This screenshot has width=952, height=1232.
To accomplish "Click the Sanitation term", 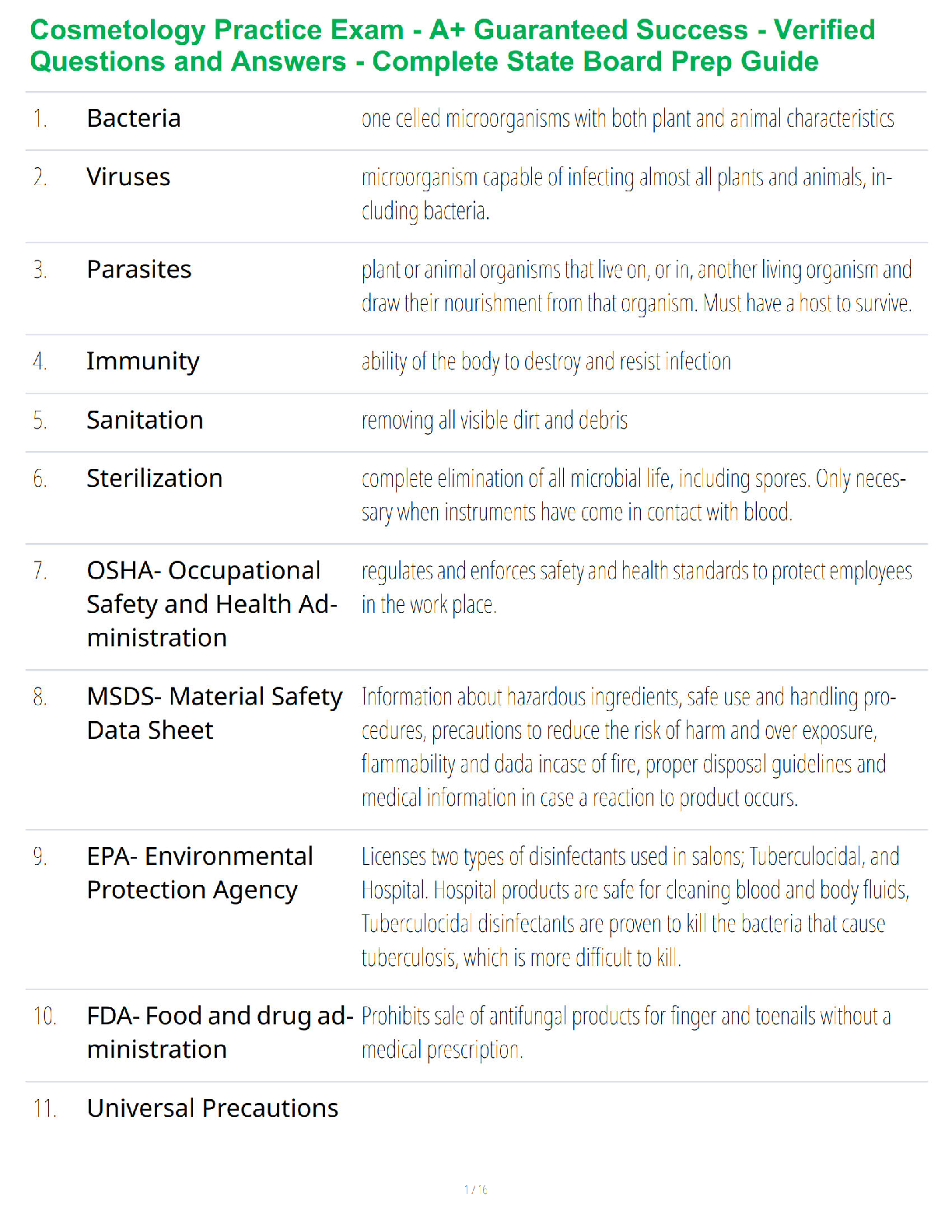I will pyautogui.click(x=145, y=420).
